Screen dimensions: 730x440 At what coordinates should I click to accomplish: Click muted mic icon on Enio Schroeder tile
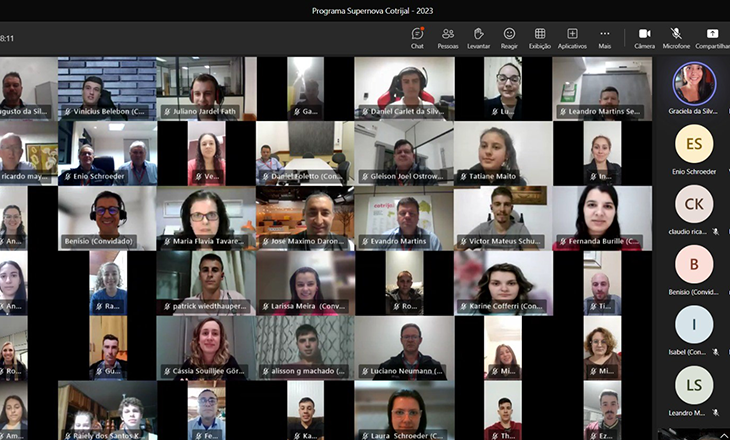(x=68, y=176)
